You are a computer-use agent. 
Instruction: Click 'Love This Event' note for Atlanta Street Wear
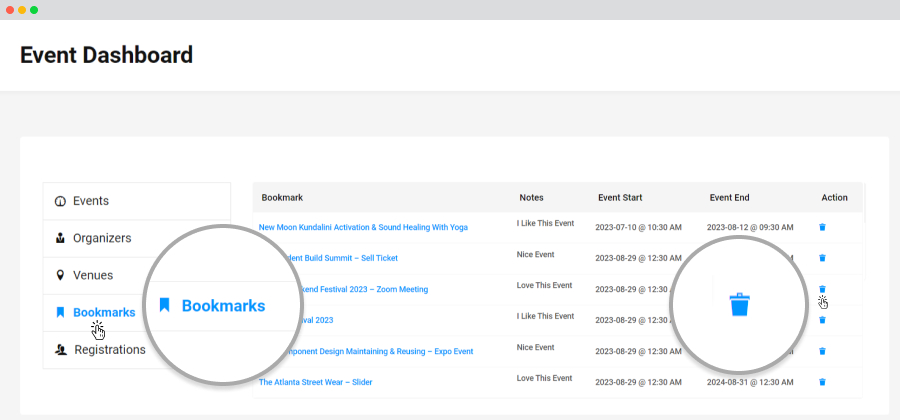point(544,378)
